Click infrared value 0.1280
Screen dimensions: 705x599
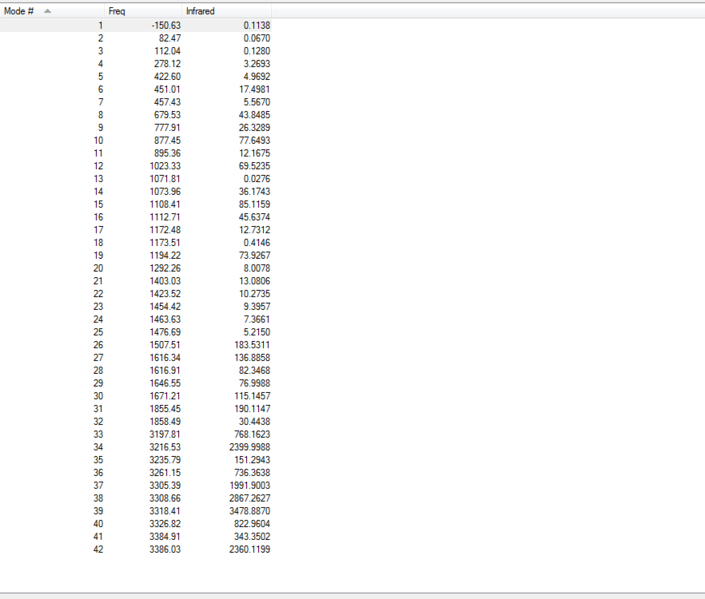coord(257,51)
